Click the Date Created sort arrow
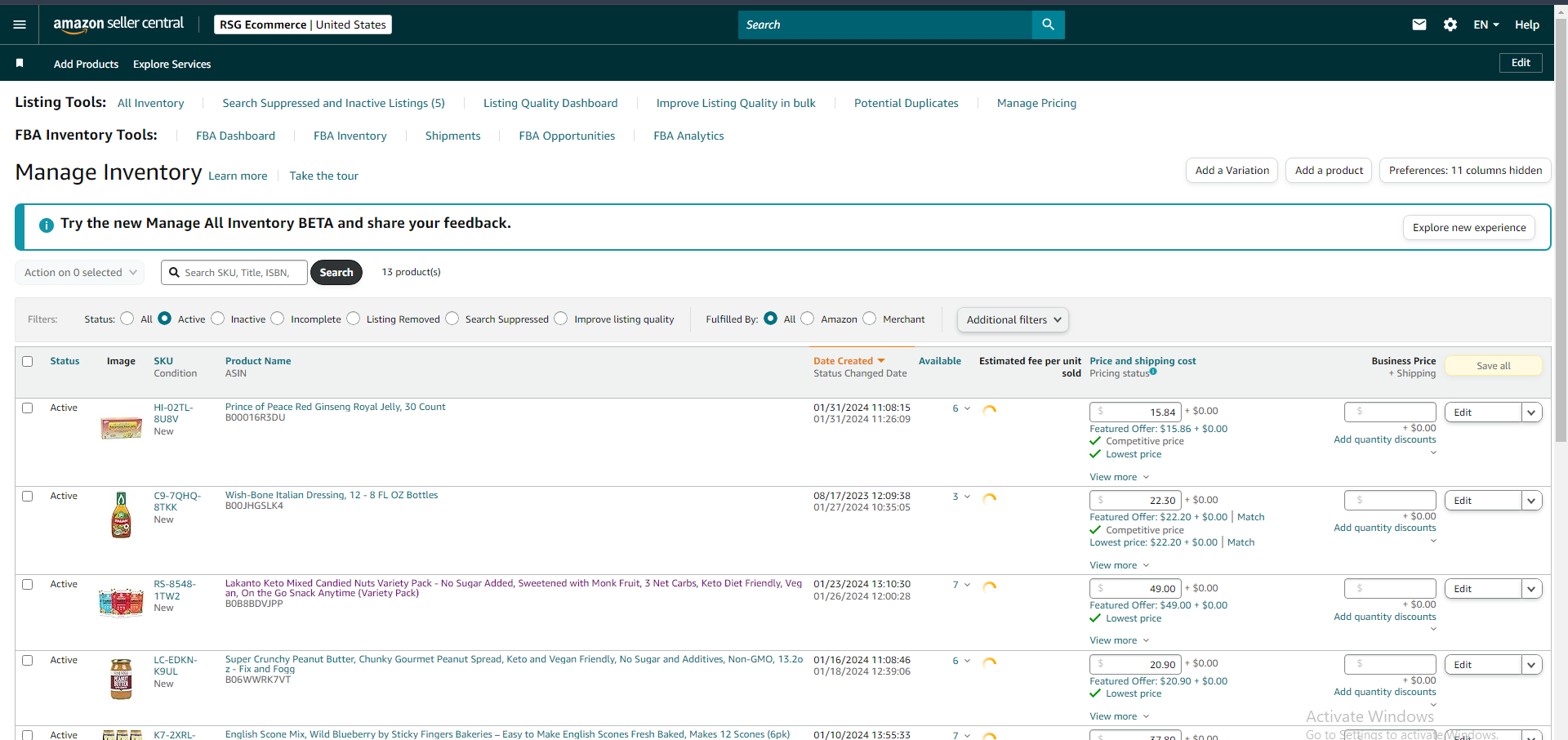The width and height of the screenshot is (1568, 740). (881, 361)
